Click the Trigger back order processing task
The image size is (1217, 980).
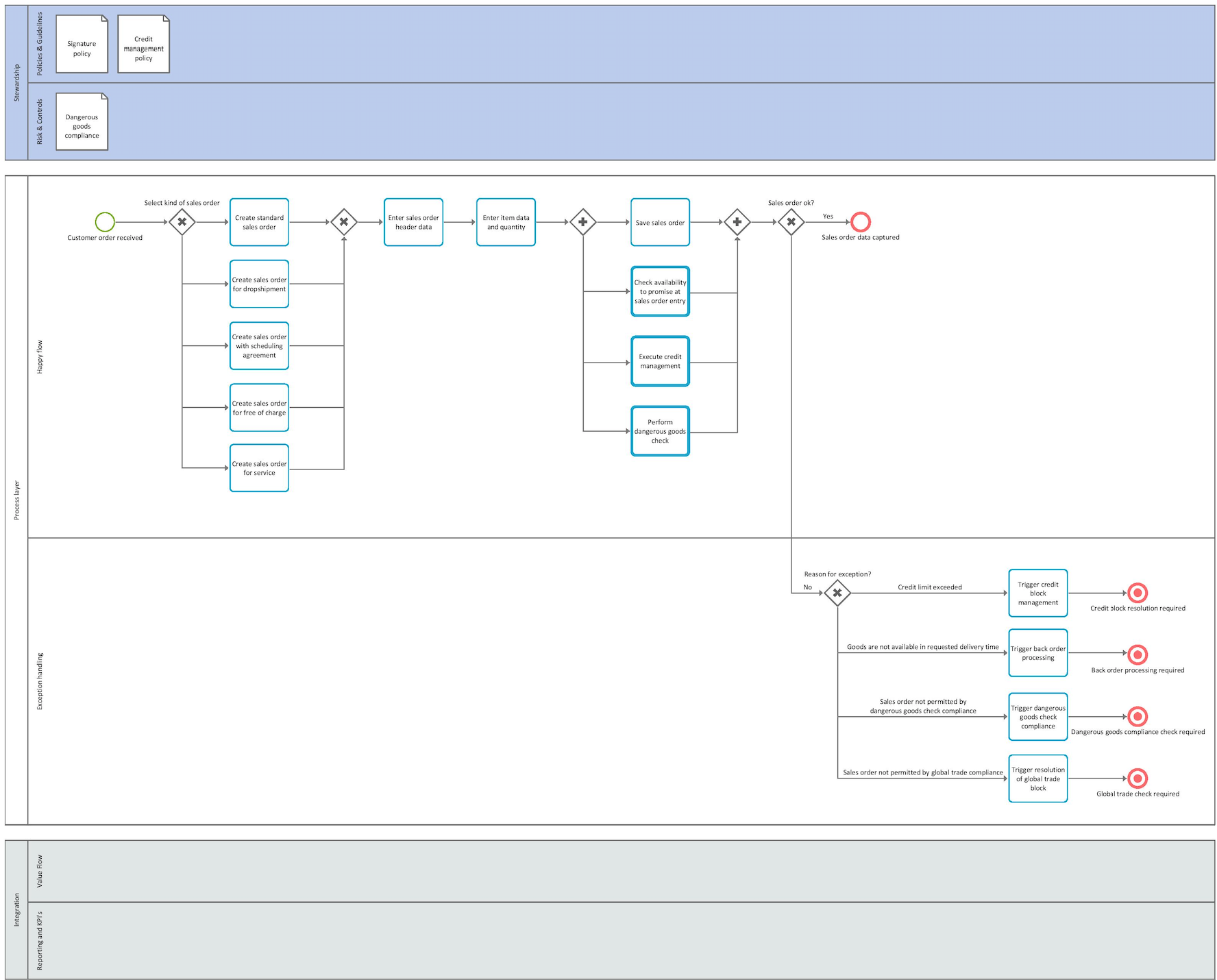coord(1038,653)
